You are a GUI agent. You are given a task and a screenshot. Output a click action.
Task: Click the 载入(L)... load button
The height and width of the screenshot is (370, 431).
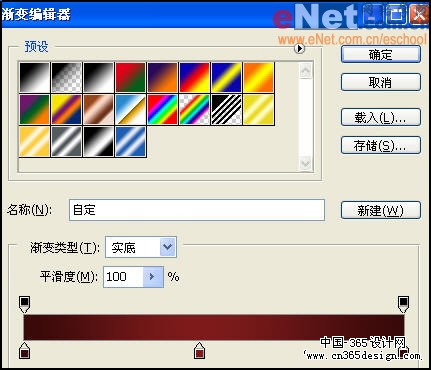[x=381, y=117]
